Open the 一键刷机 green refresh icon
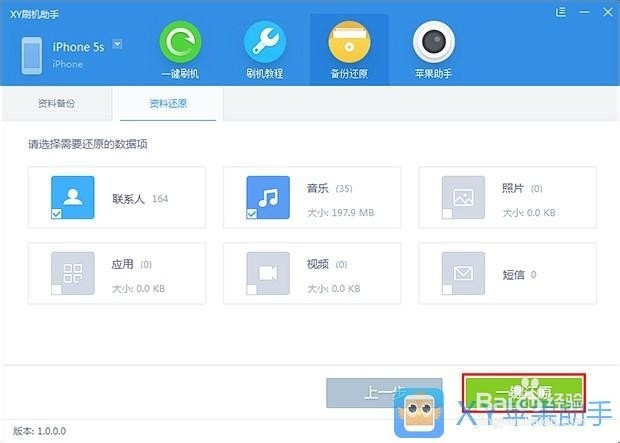Screen dimensions: 620x443 (x=180, y=42)
